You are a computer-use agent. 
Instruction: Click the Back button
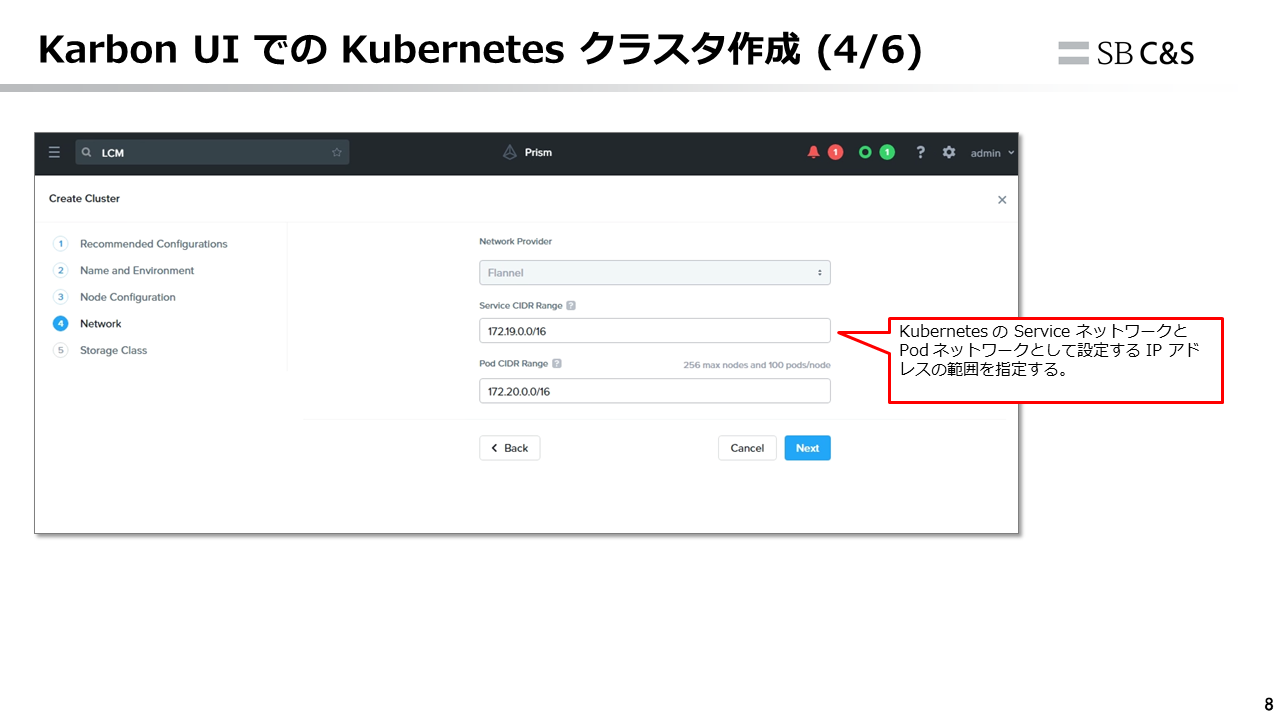coord(509,448)
